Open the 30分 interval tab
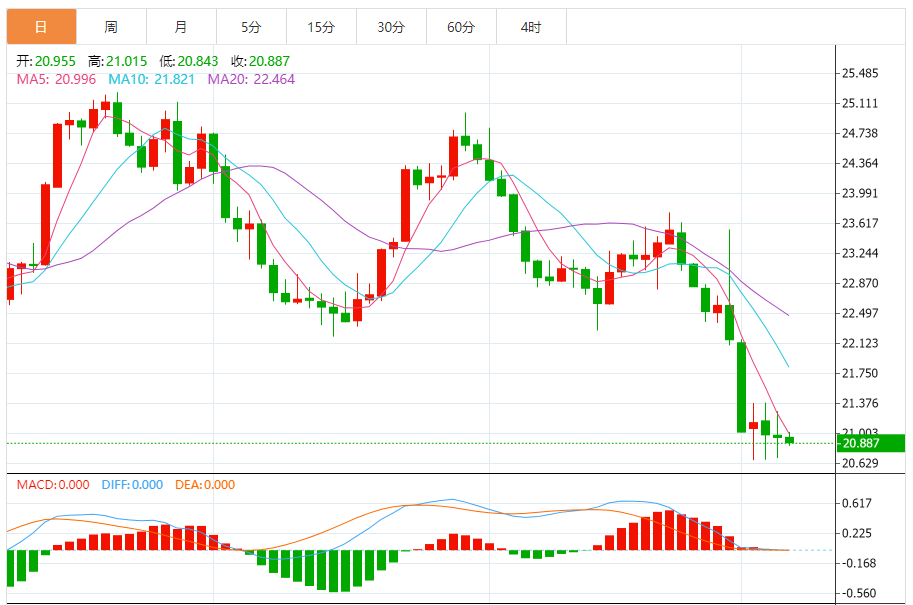This screenshot has width=913, height=605. [x=391, y=27]
